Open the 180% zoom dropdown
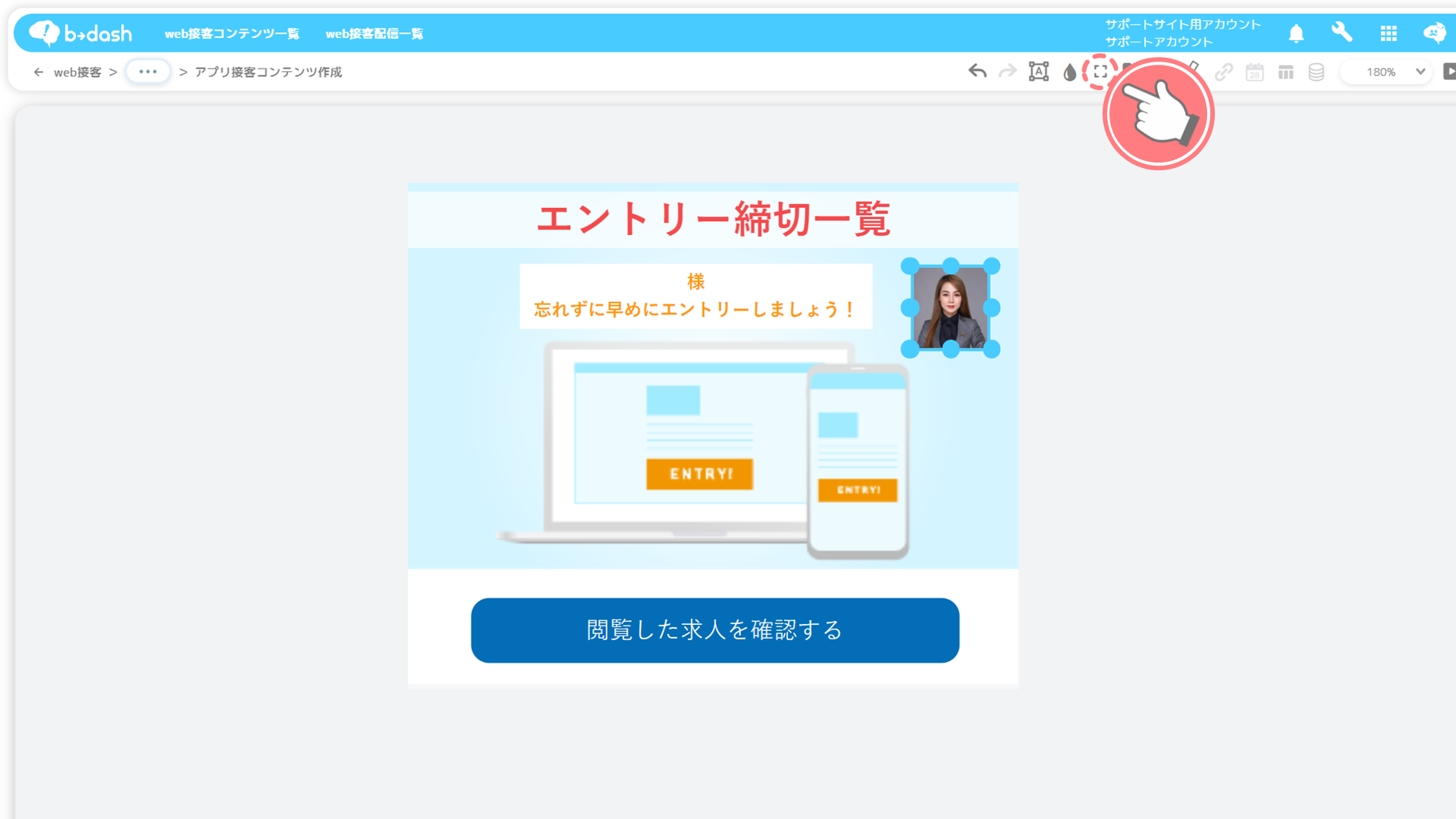This screenshot has height=819, width=1456. tap(1387, 72)
